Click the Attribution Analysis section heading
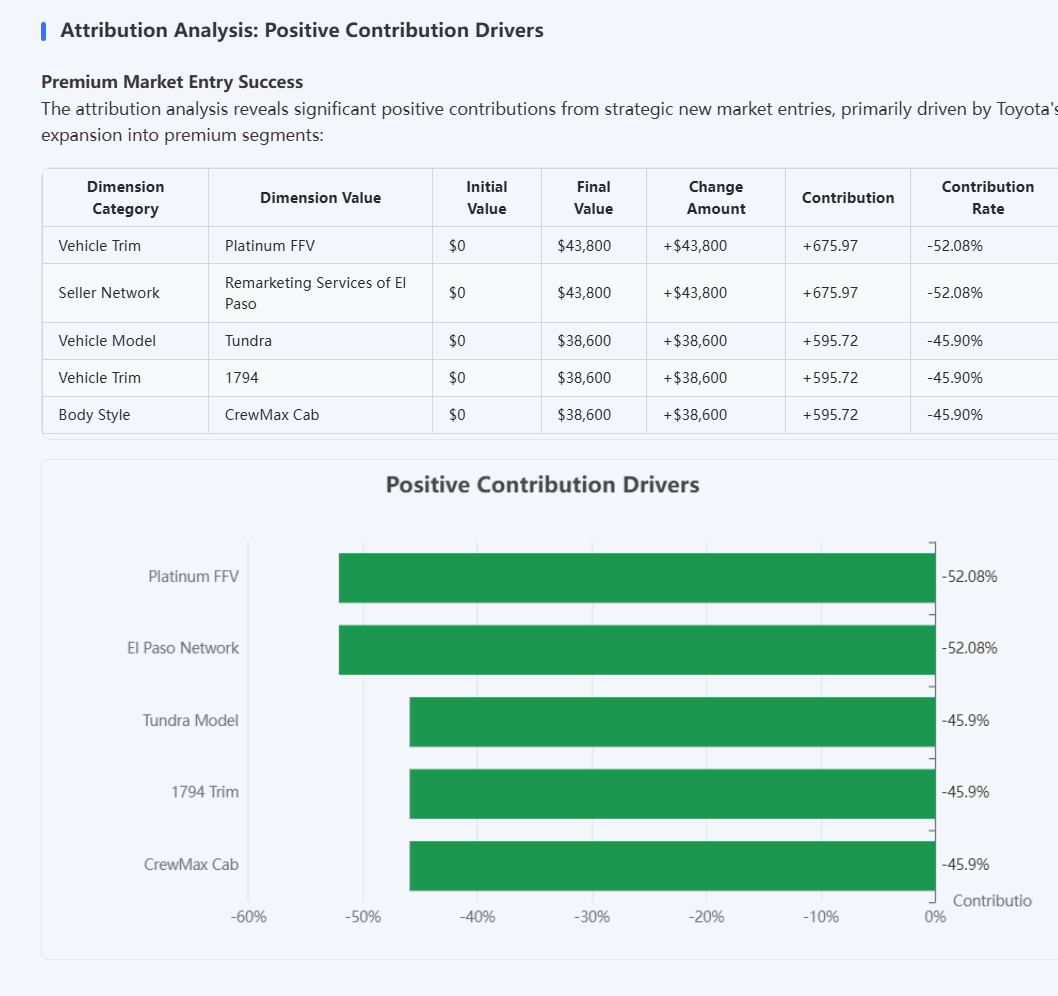This screenshot has width=1058, height=996. (302, 30)
